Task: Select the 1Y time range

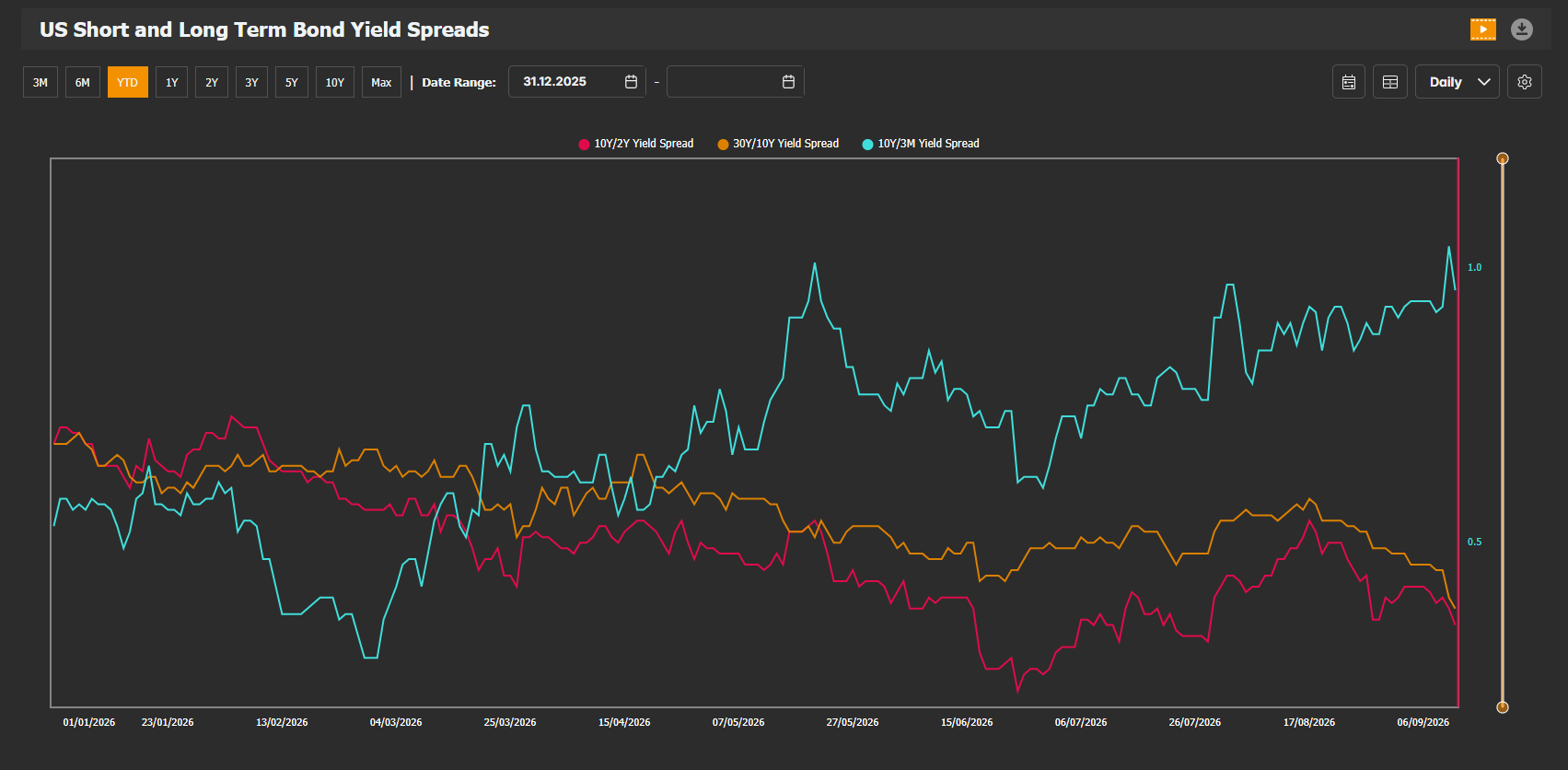Action: tap(172, 82)
